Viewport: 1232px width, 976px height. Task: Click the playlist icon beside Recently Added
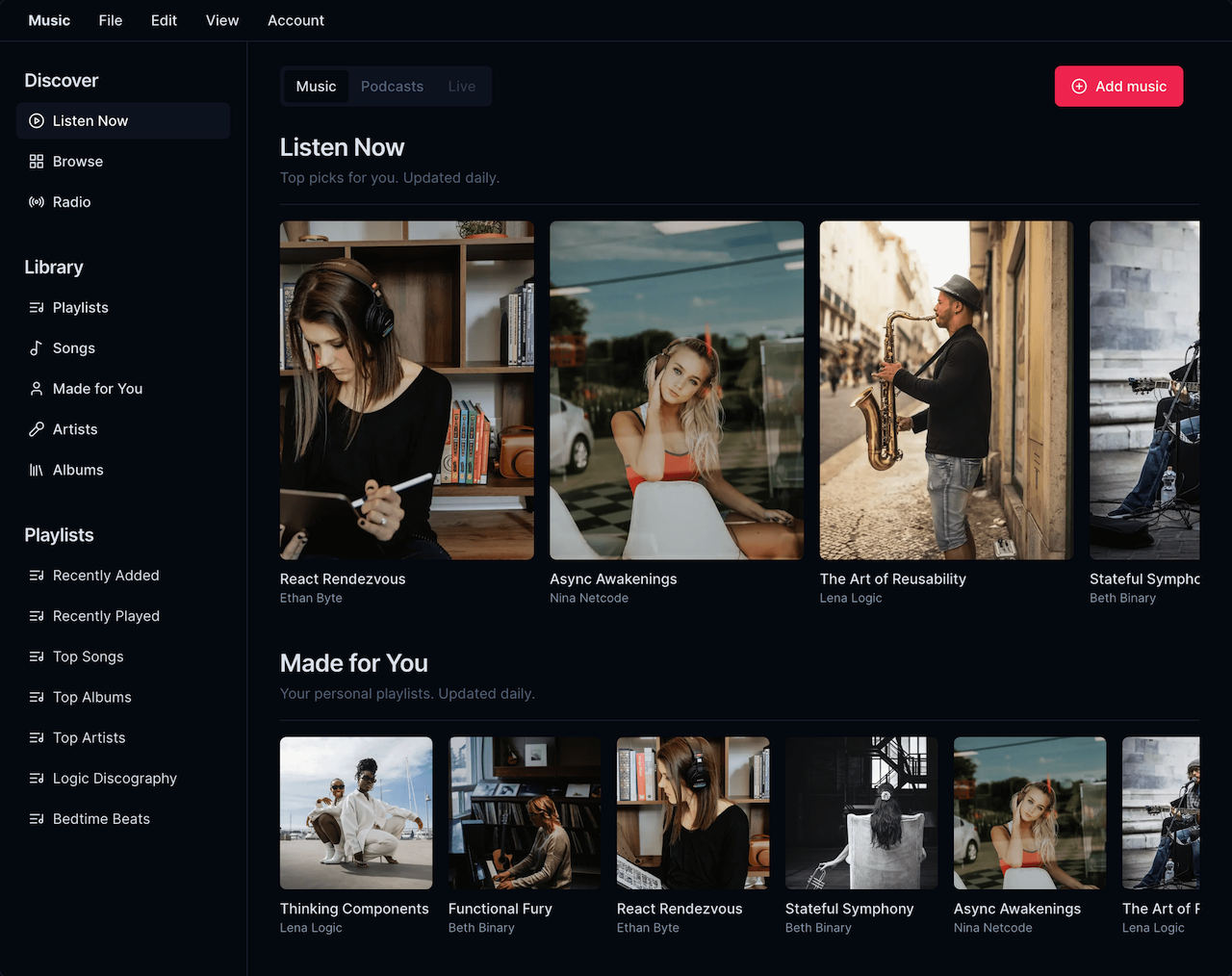pos(36,575)
